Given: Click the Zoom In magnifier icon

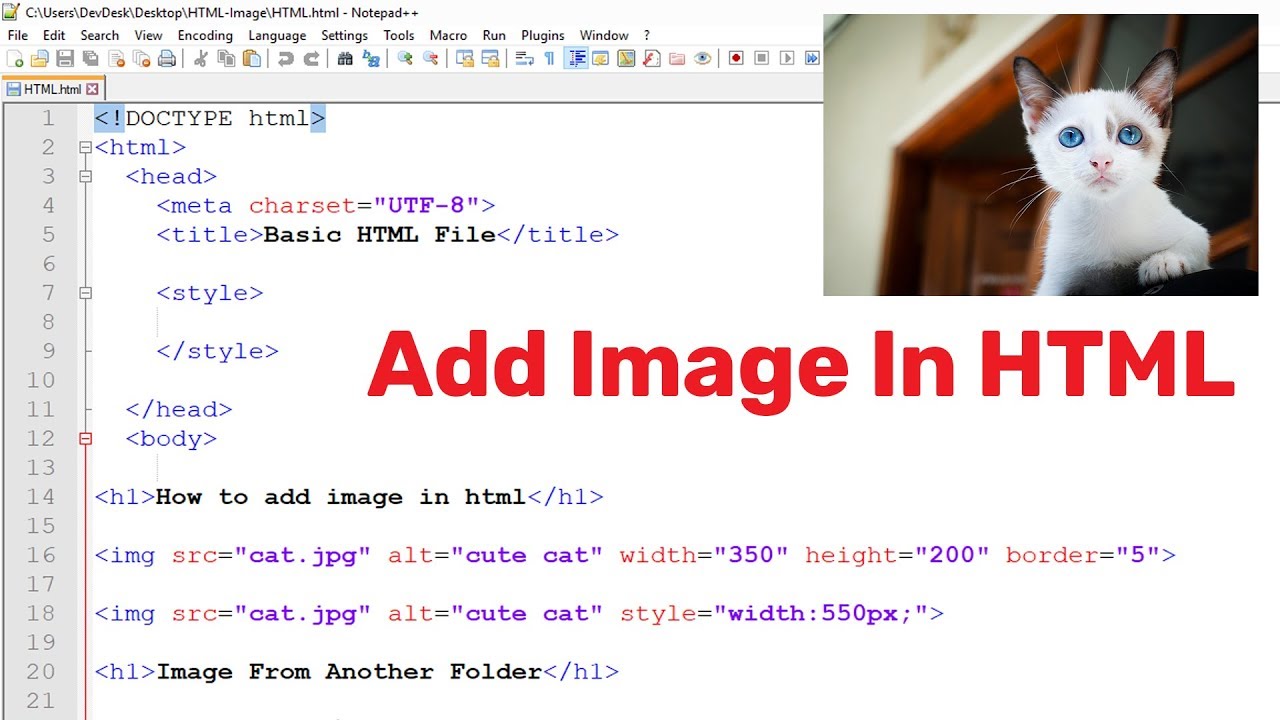Looking at the screenshot, I should [x=405, y=59].
